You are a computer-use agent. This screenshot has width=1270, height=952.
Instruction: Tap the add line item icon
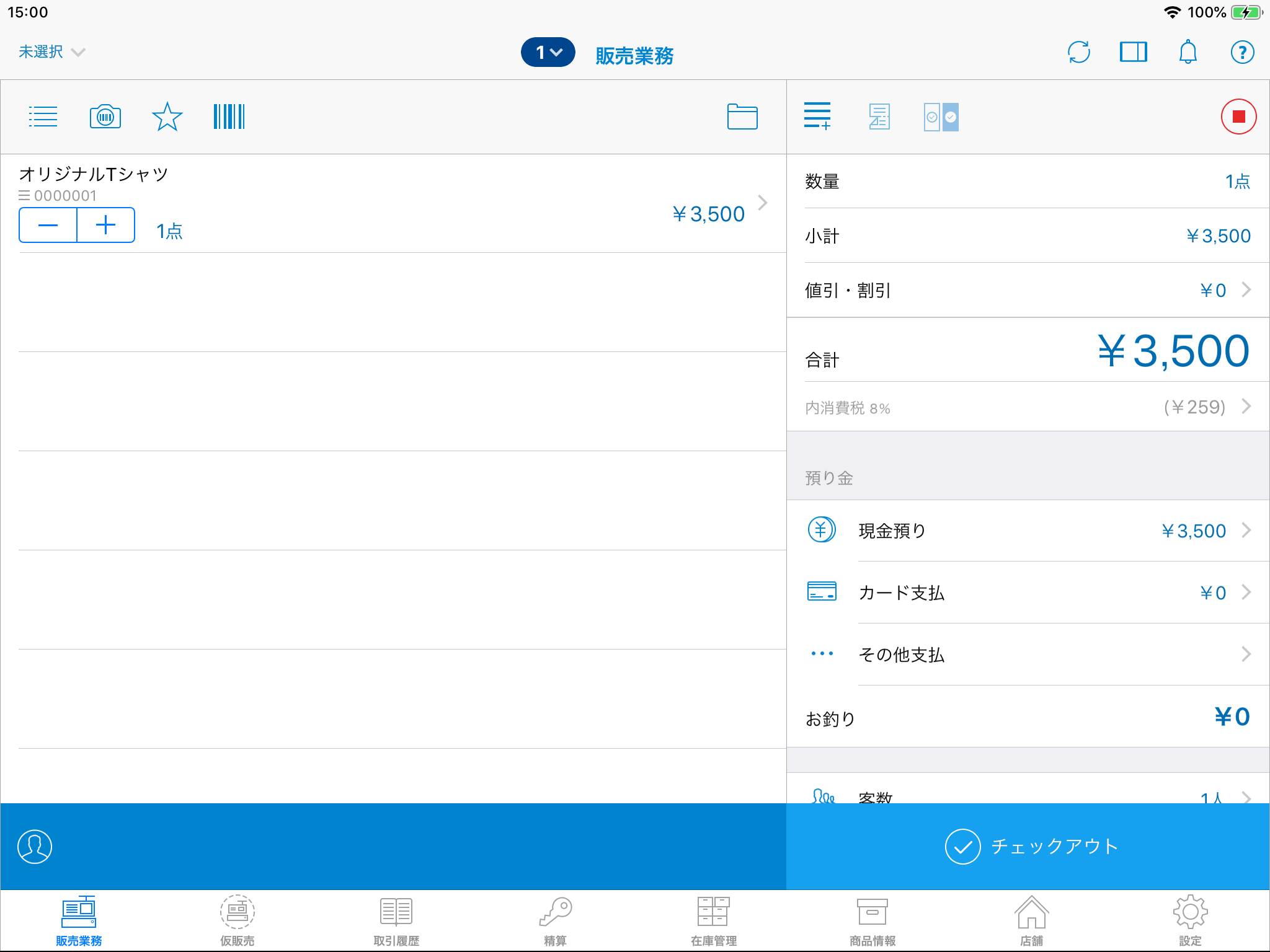(817, 117)
